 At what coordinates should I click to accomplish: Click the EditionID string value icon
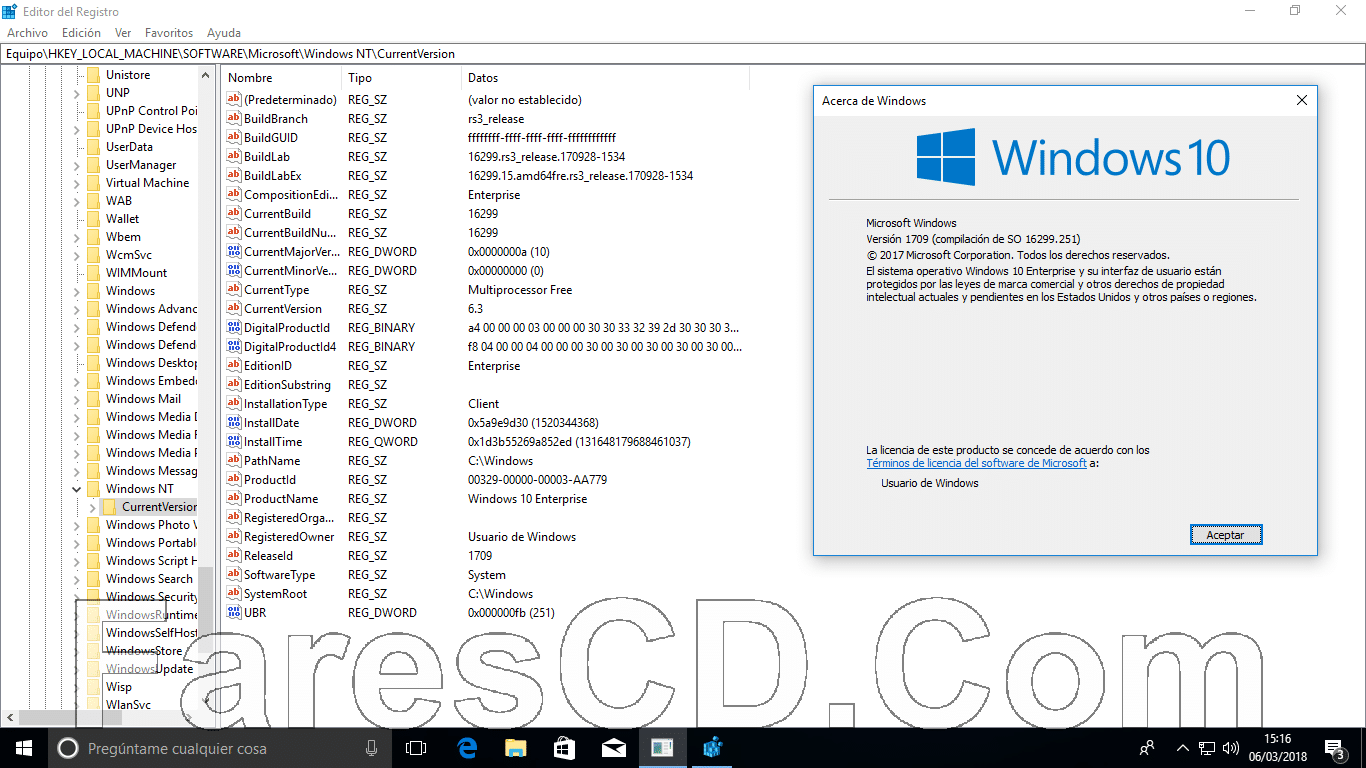click(x=234, y=365)
